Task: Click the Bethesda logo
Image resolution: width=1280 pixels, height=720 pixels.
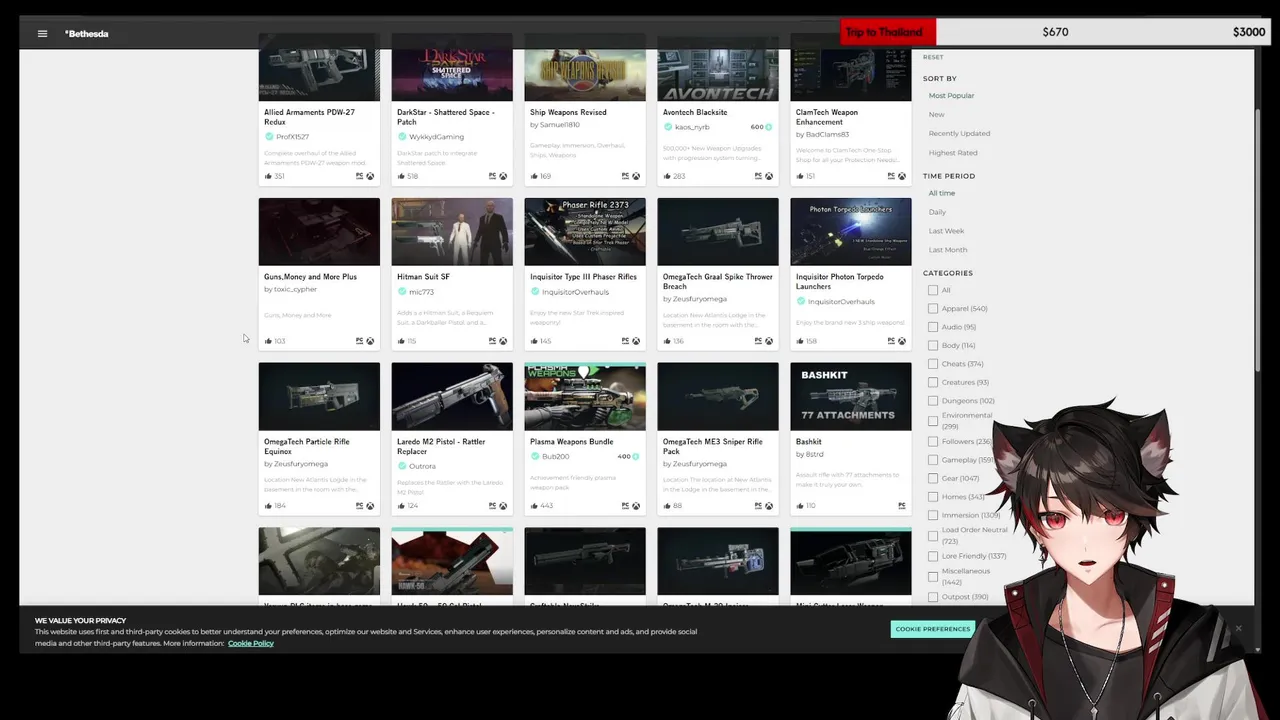Action: (87, 34)
